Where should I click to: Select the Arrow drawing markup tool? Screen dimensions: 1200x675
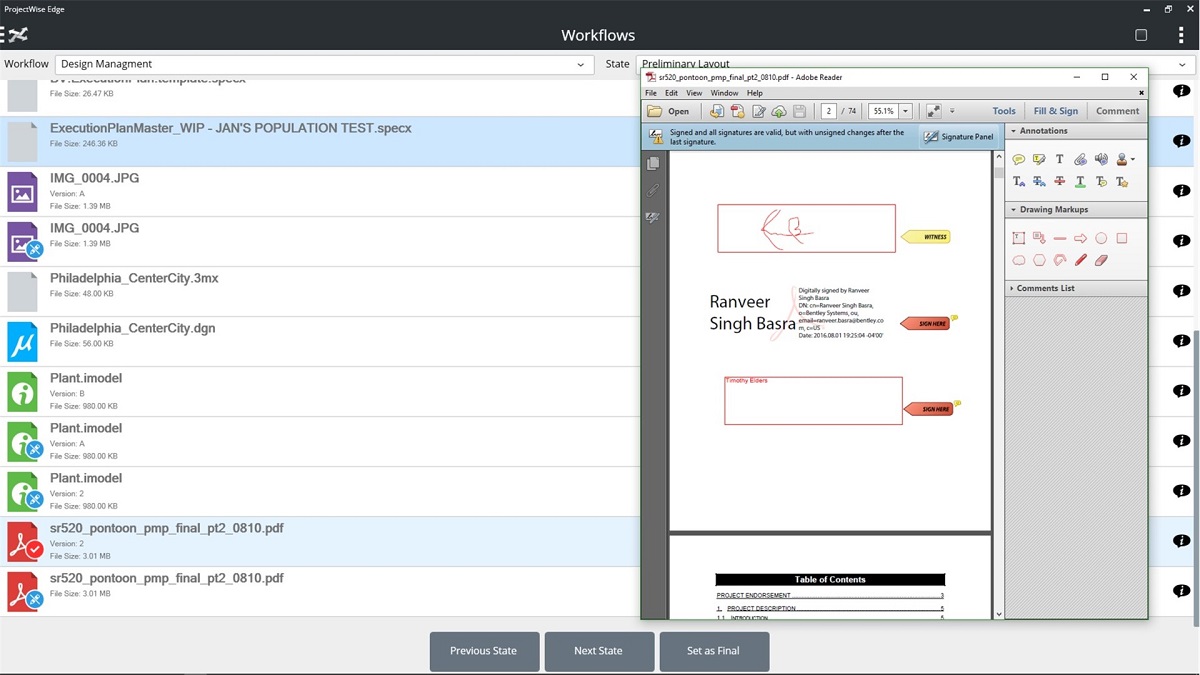click(x=1080, y=237)
